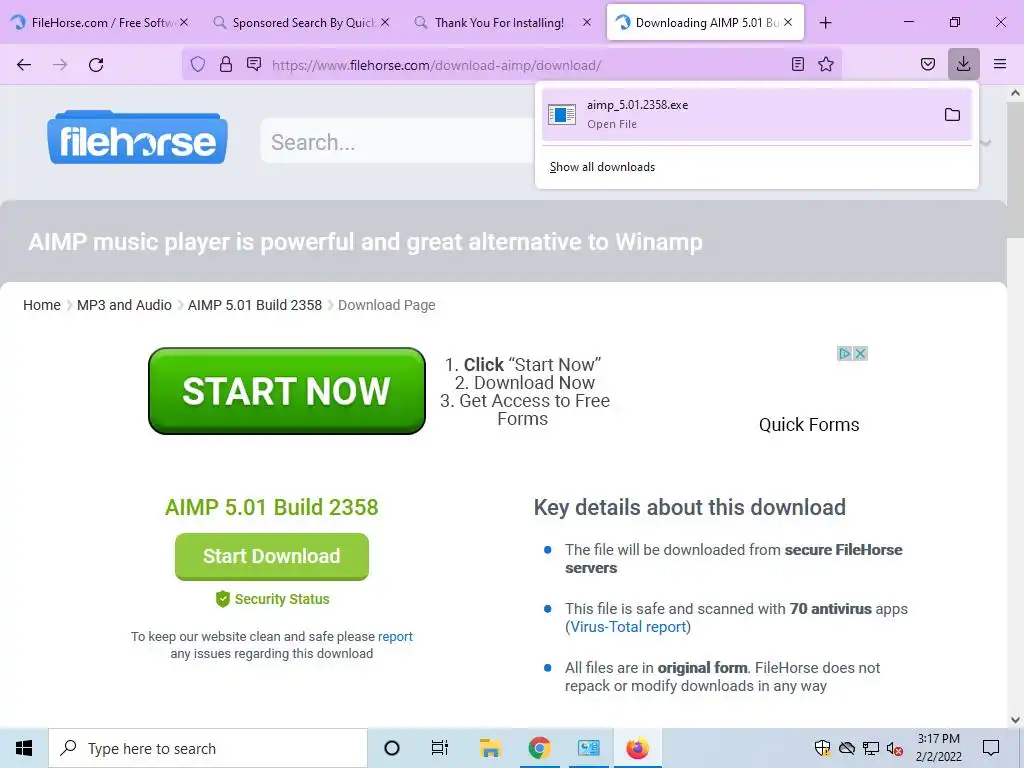The image size is (1024, 768).
Task: Click the Quick Forms ad title
Action: 808,425
